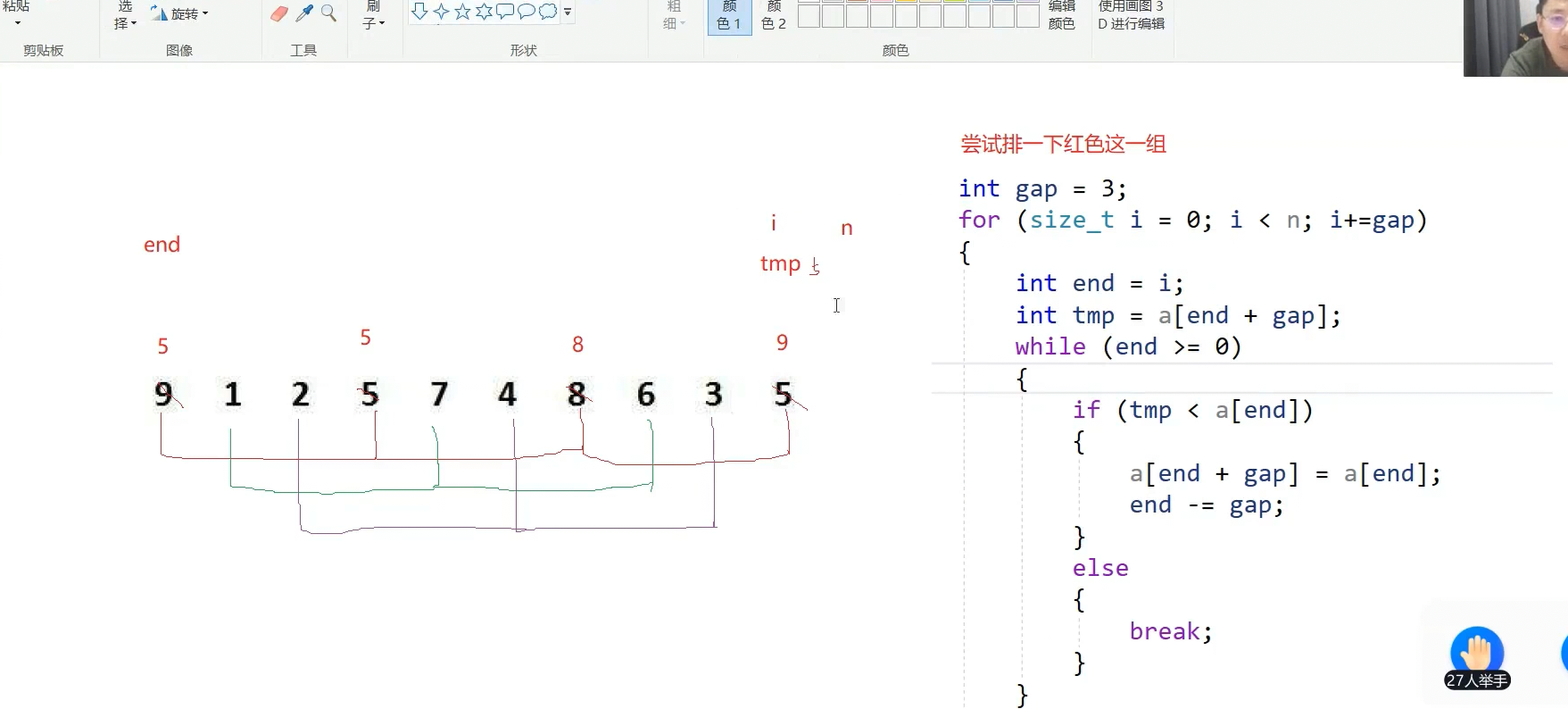1568x709 pixels.
Task: Click the black number 7 in array
Action: tap(439, 394)
